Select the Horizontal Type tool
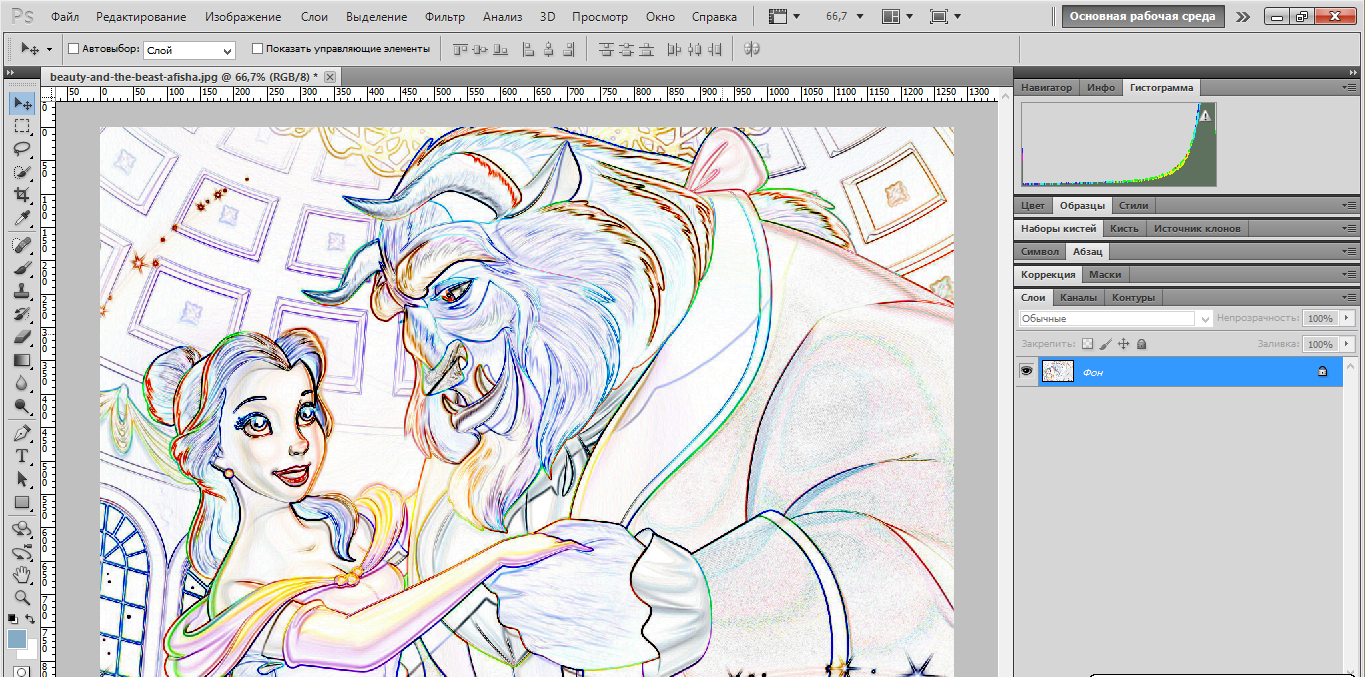The width and height of the screenshot is (1365, 677). coord(22,457)
